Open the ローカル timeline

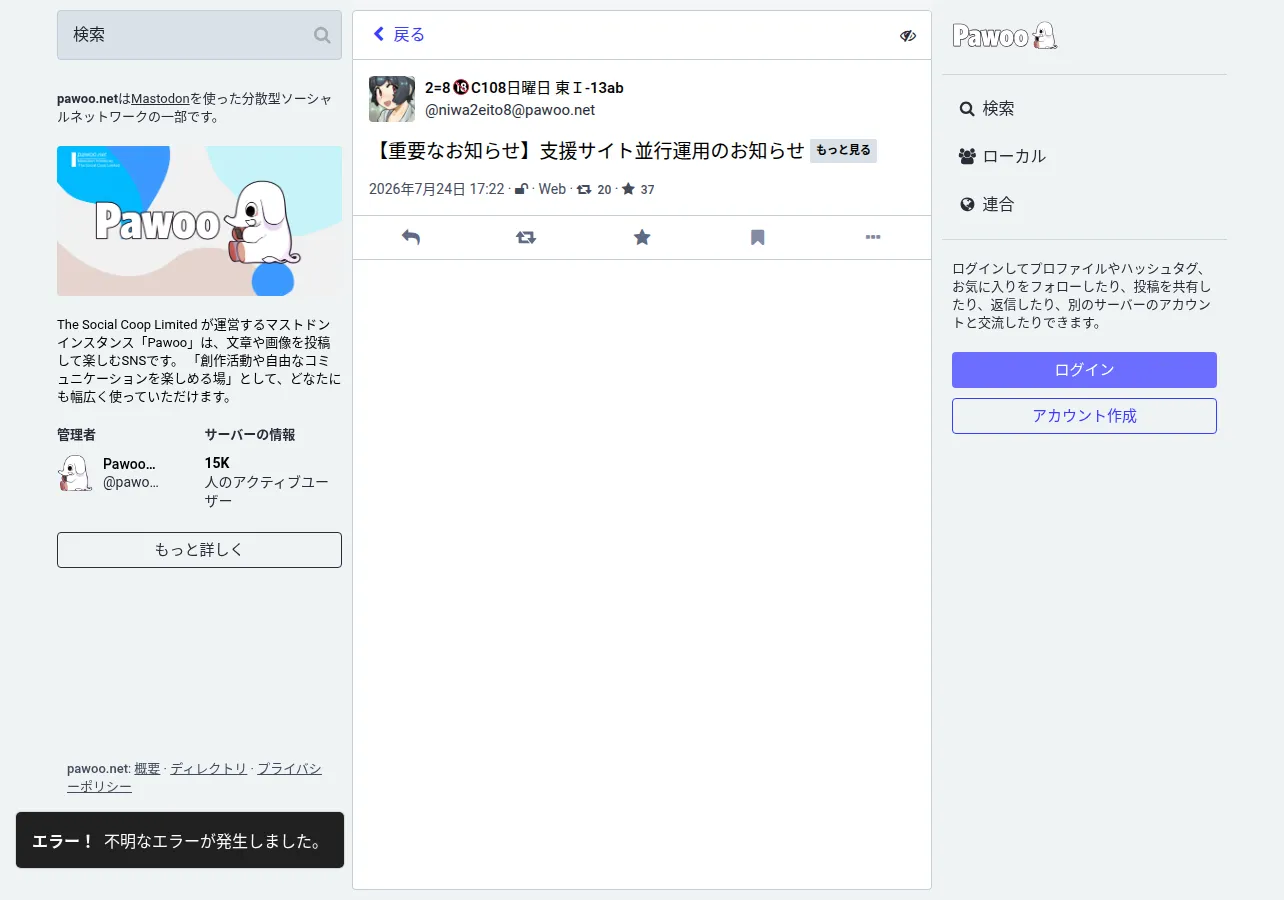click(x=1003, y=156)
